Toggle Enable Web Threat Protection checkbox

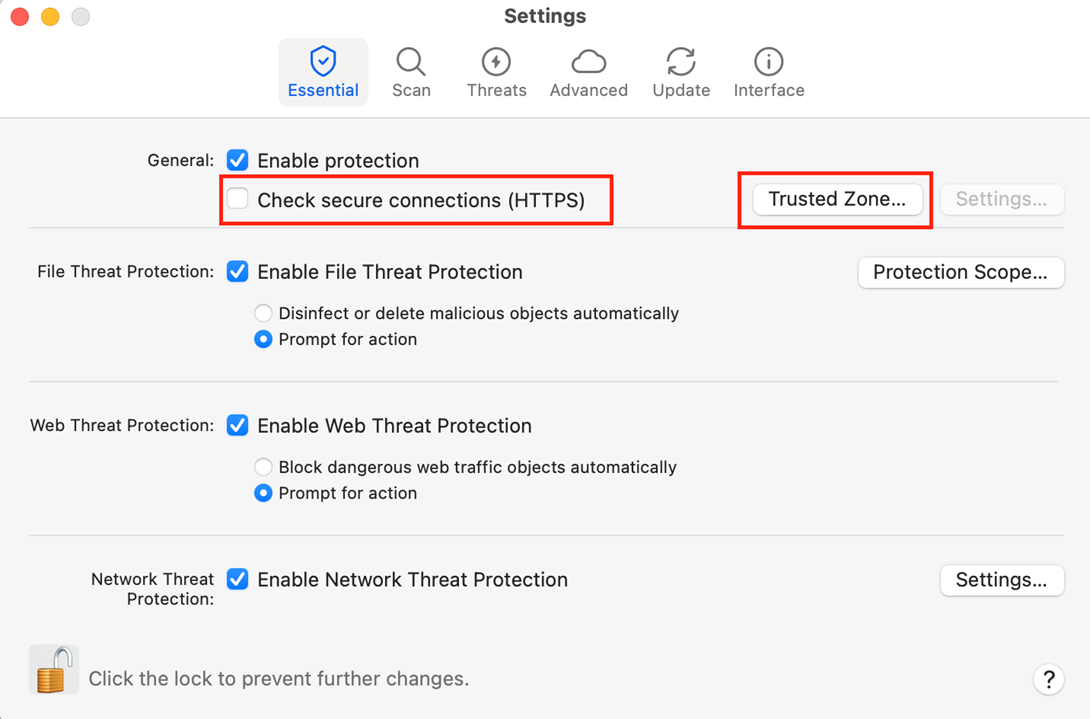point(238,426)
